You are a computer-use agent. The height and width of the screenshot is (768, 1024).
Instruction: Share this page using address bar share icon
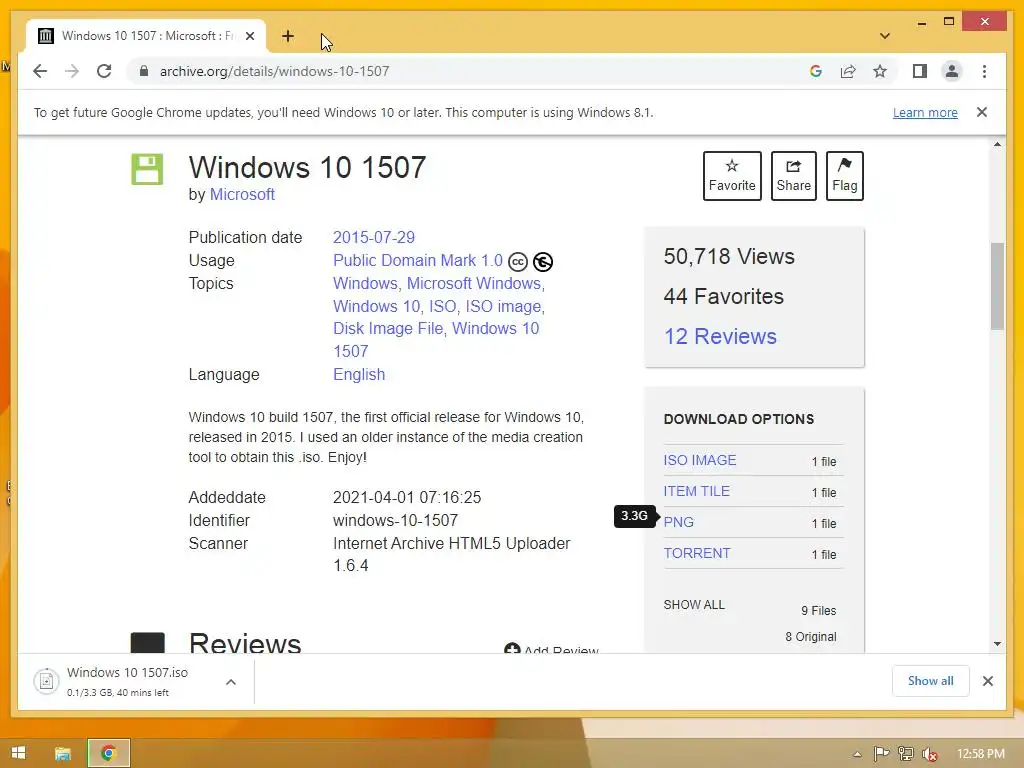(848, 71)
